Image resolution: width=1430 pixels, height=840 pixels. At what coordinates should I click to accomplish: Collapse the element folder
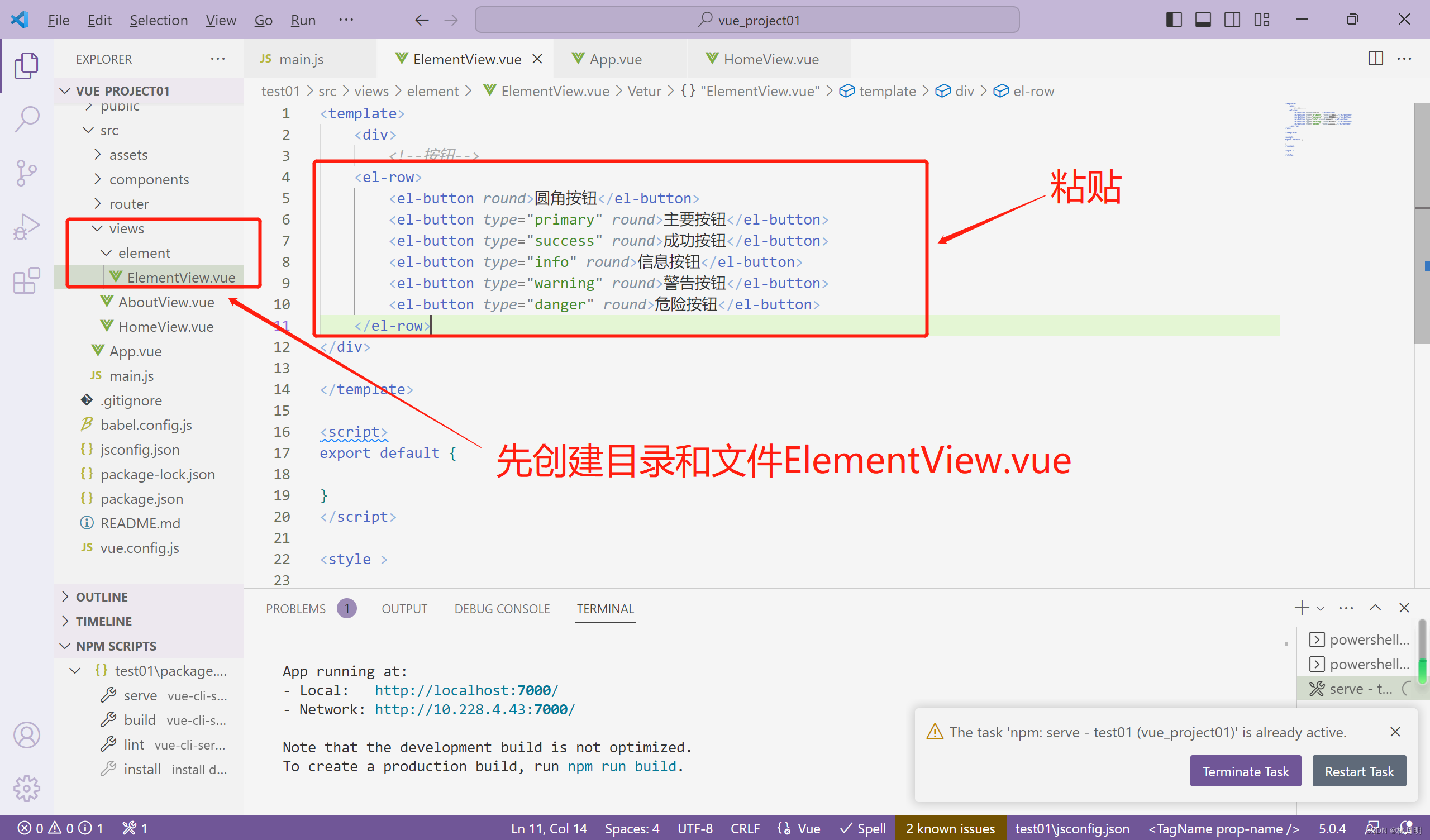[x=149, y=253]
